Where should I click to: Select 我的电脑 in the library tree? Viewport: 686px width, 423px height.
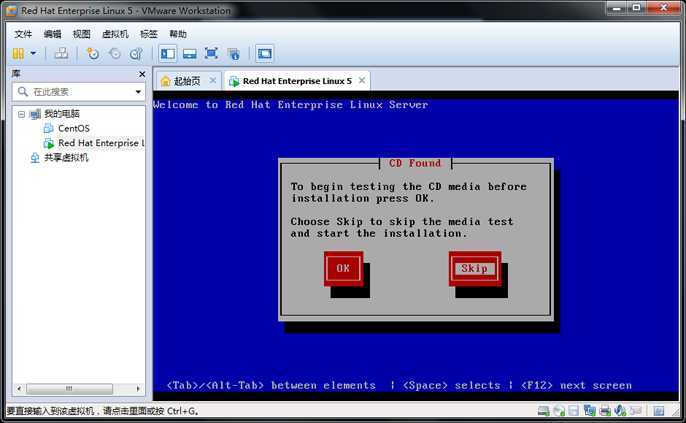pyautogui.click(x=62, y=114)
